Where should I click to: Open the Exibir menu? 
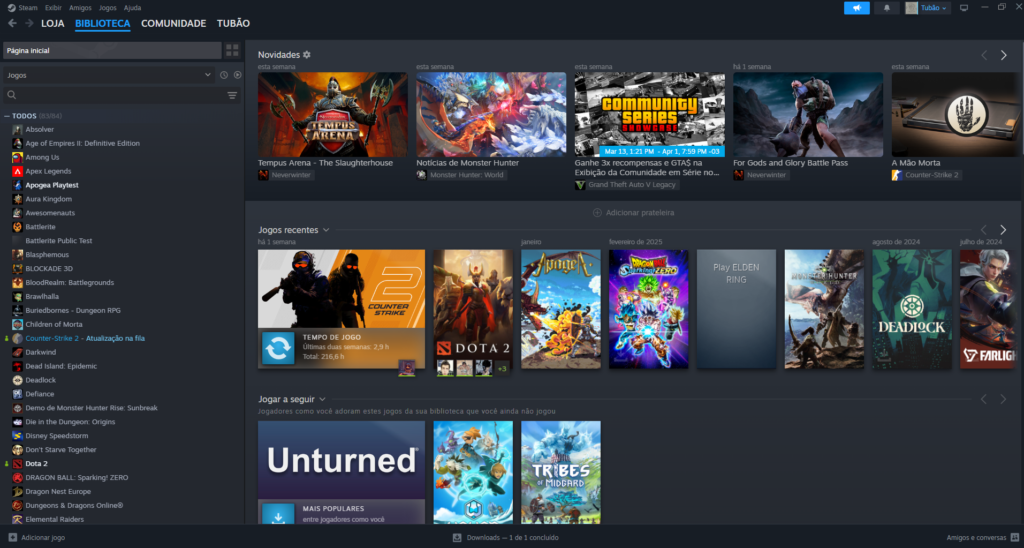pyautogui.click(x=54, y=8)
